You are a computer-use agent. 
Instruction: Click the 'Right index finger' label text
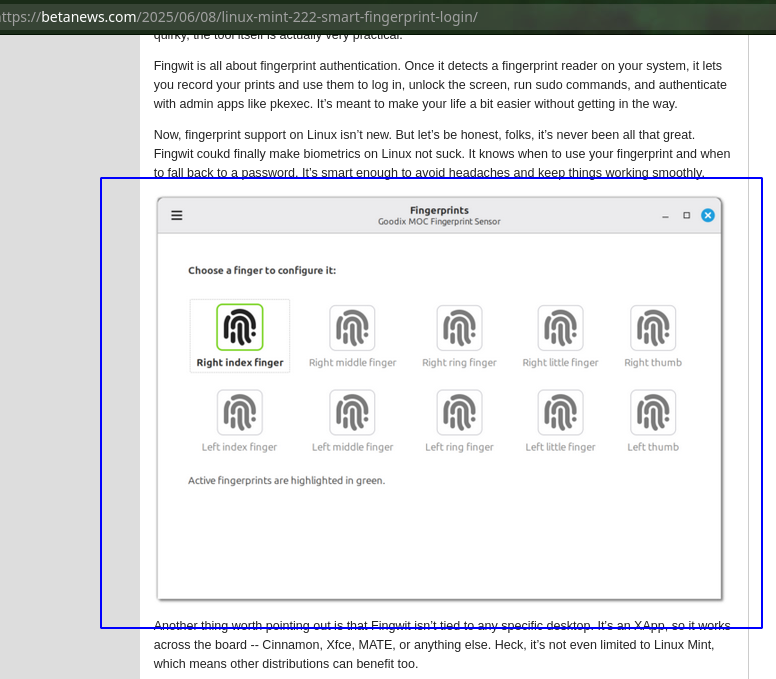[x=240, y=362]
